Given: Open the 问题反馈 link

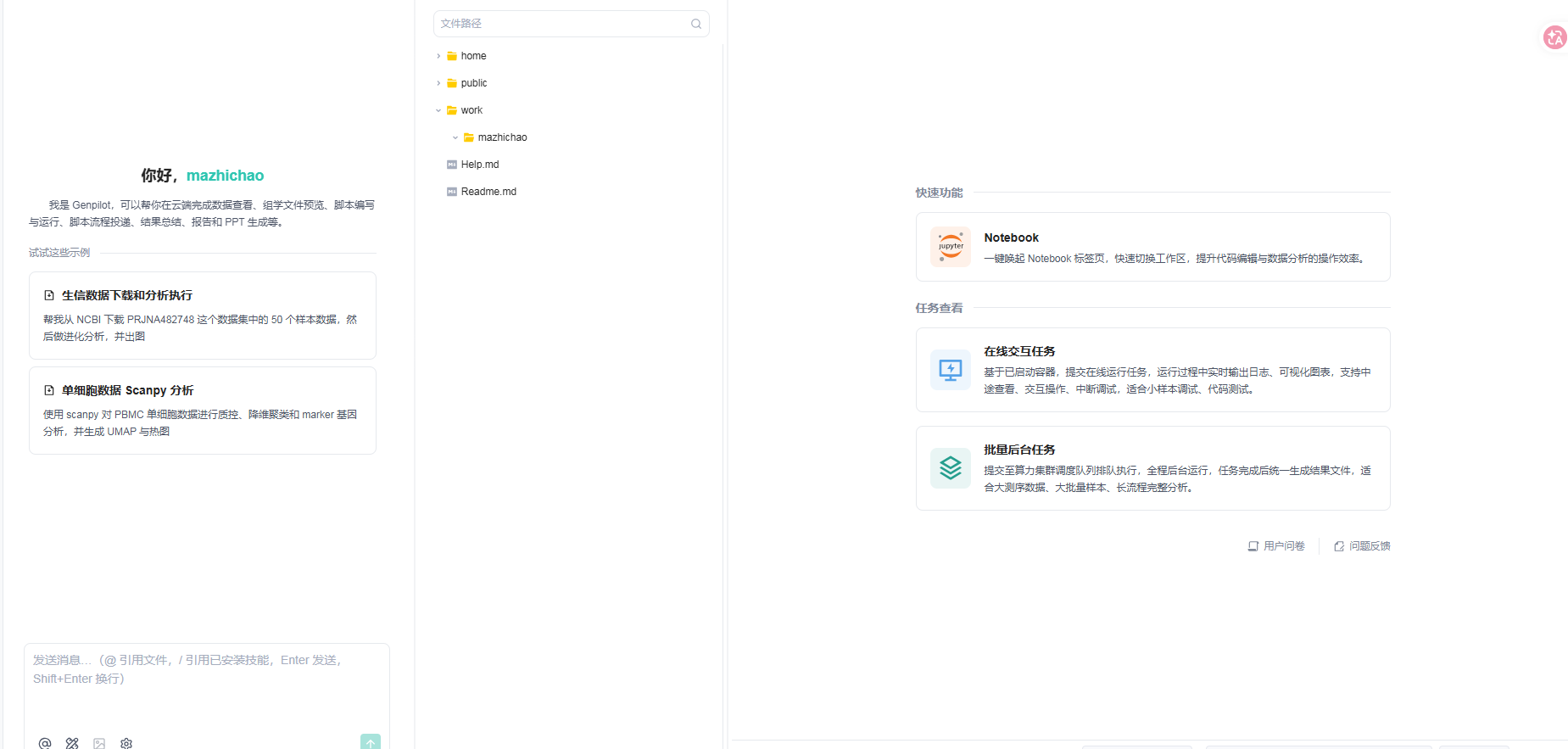Looking at the screenshot, I should coord(1362,546).
